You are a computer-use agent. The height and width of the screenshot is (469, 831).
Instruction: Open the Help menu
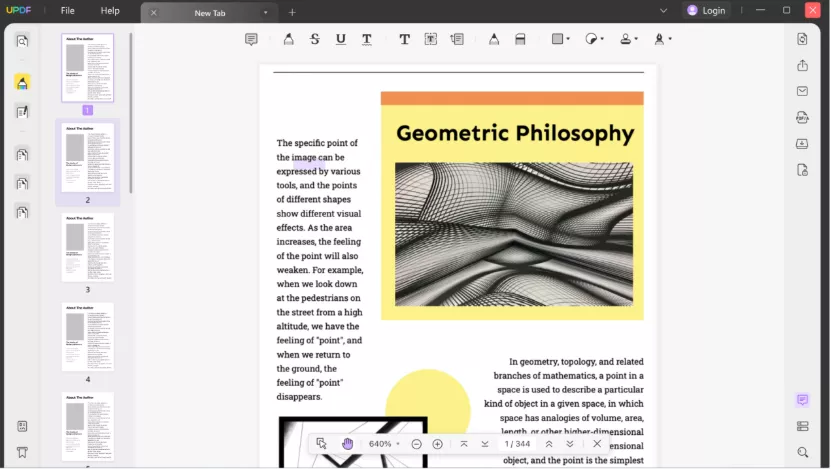pyautogui.click(x=110, y=11)
